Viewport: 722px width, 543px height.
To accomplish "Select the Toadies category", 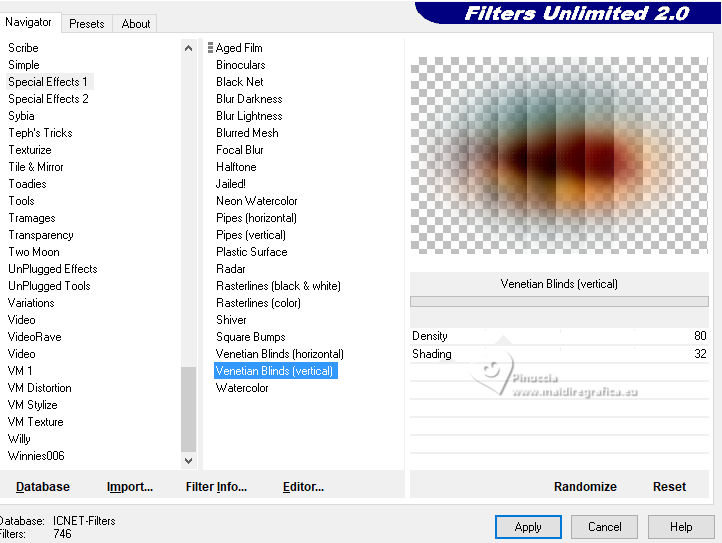I will pyautogui.click(x=27, y=184).
